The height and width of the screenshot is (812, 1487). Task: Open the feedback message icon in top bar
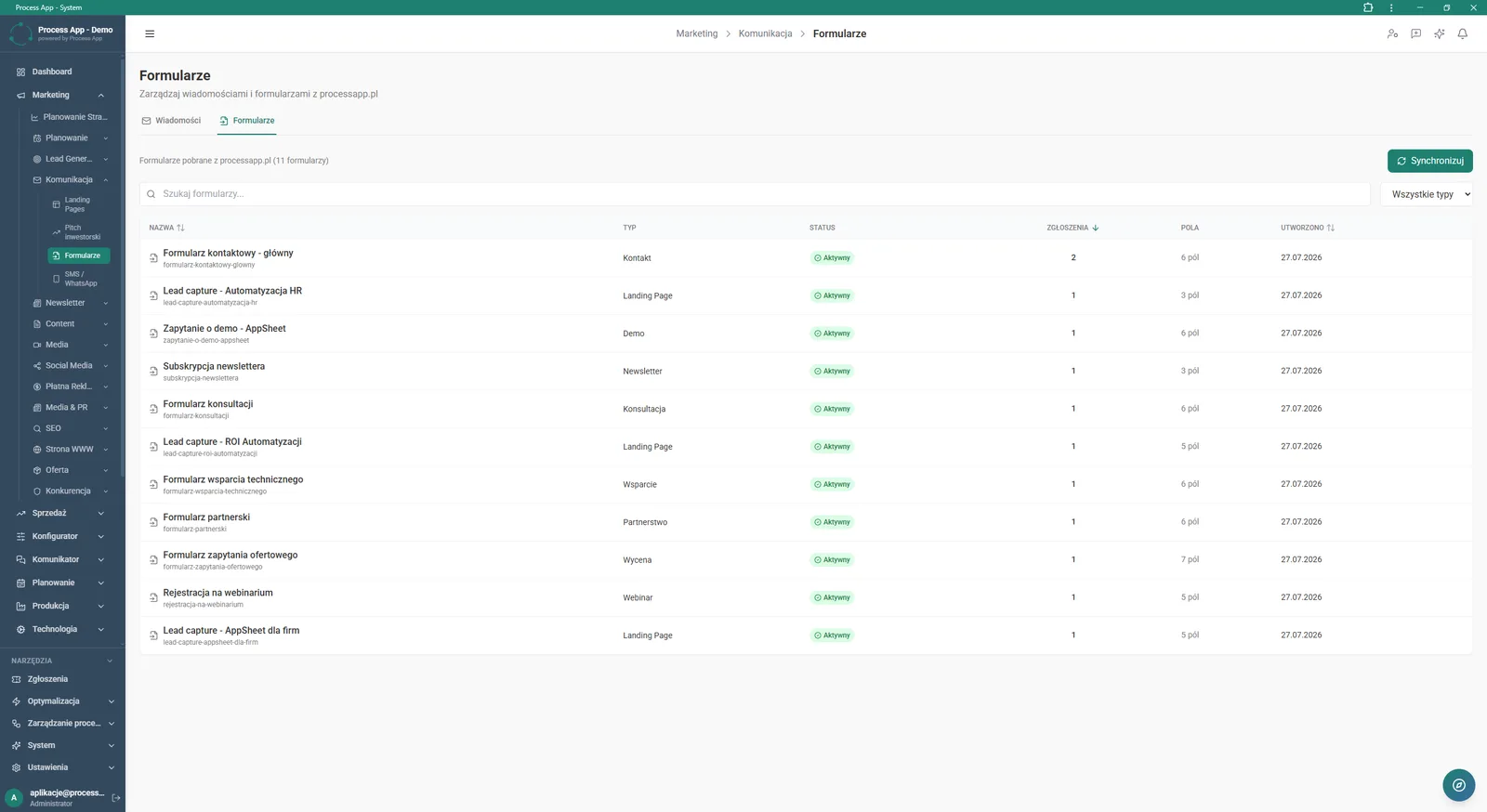pos(1415,33)
